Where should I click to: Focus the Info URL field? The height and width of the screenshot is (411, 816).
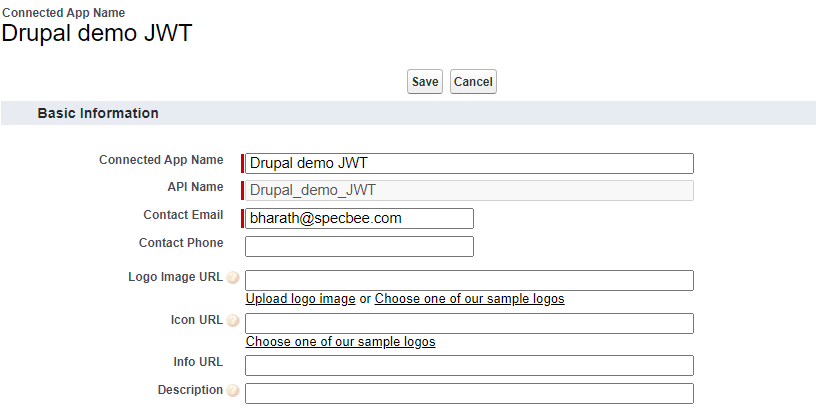pos(469,366)
